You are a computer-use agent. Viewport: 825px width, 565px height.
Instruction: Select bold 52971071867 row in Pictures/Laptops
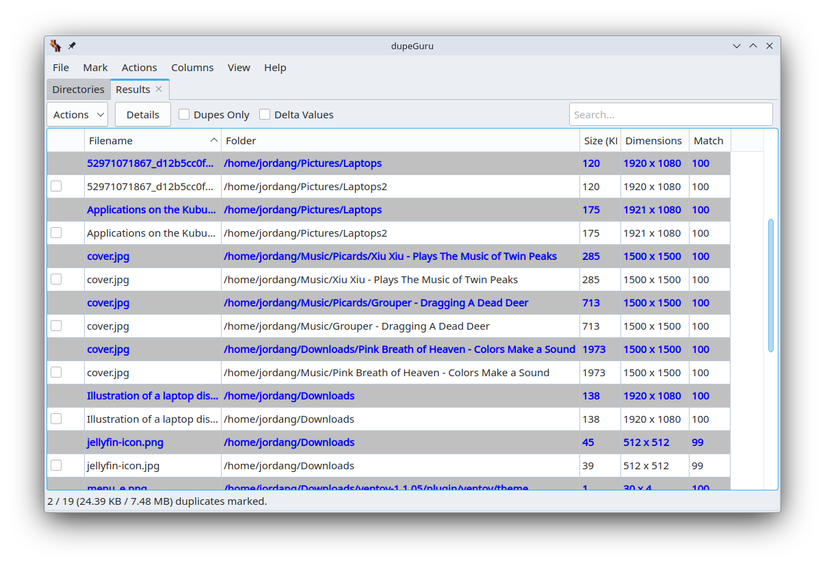coord(388,163)
